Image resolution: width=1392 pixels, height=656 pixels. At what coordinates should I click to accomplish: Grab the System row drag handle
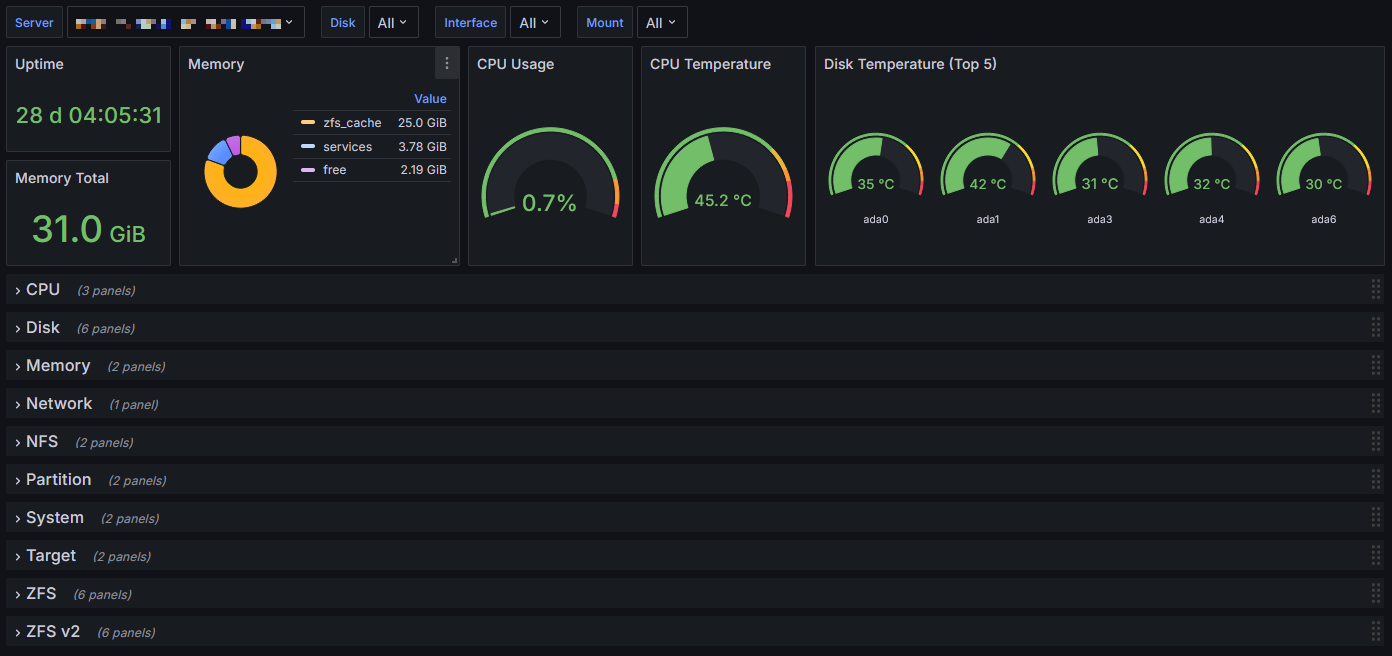pos(1376,517)
